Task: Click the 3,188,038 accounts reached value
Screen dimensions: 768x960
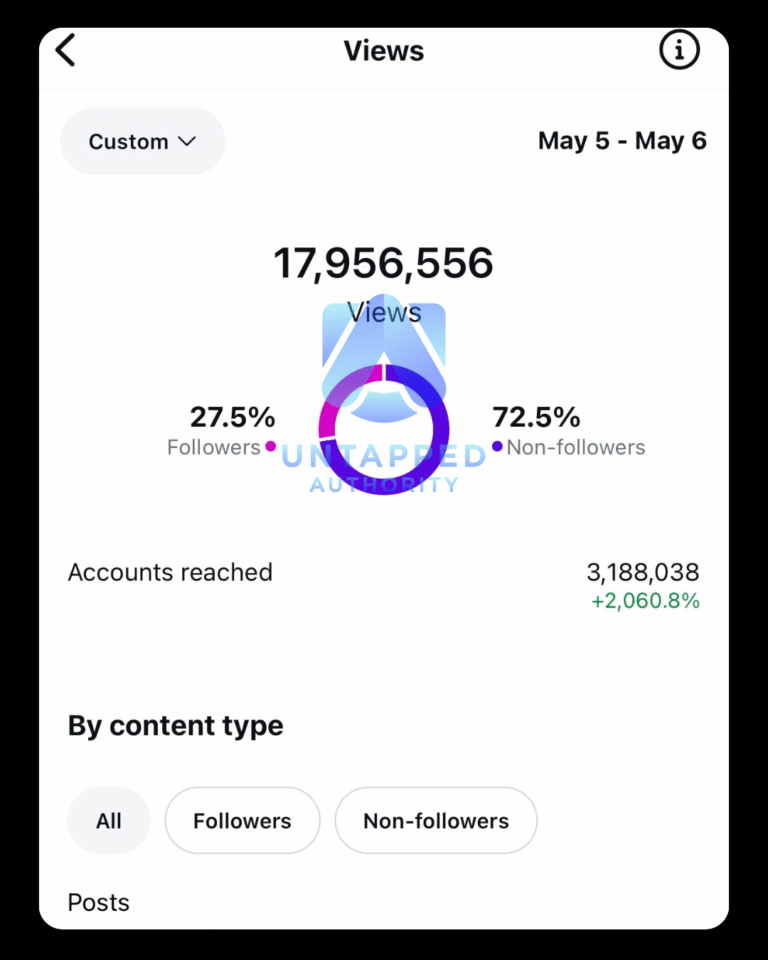Action: click(x=642, y=572)
